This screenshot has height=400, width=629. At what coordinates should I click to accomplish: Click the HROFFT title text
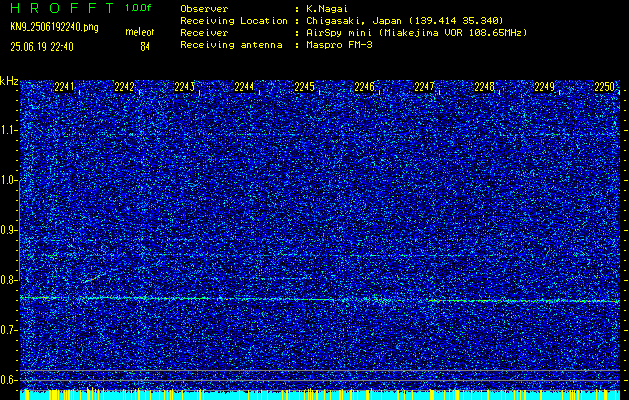(62, 8)
